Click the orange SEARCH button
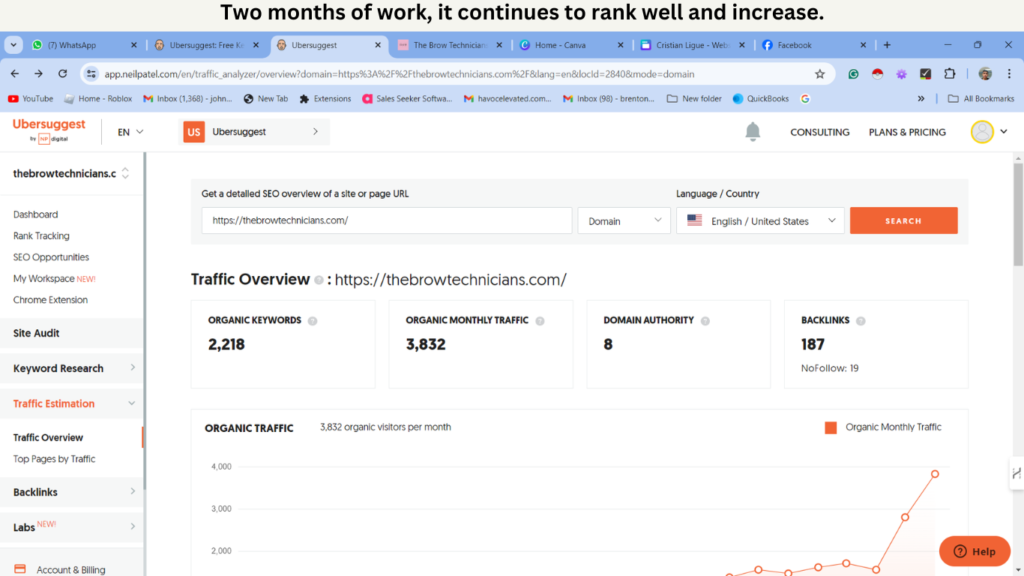The height and width of the screenshot is (576, 1024). (x=903, y=221)
